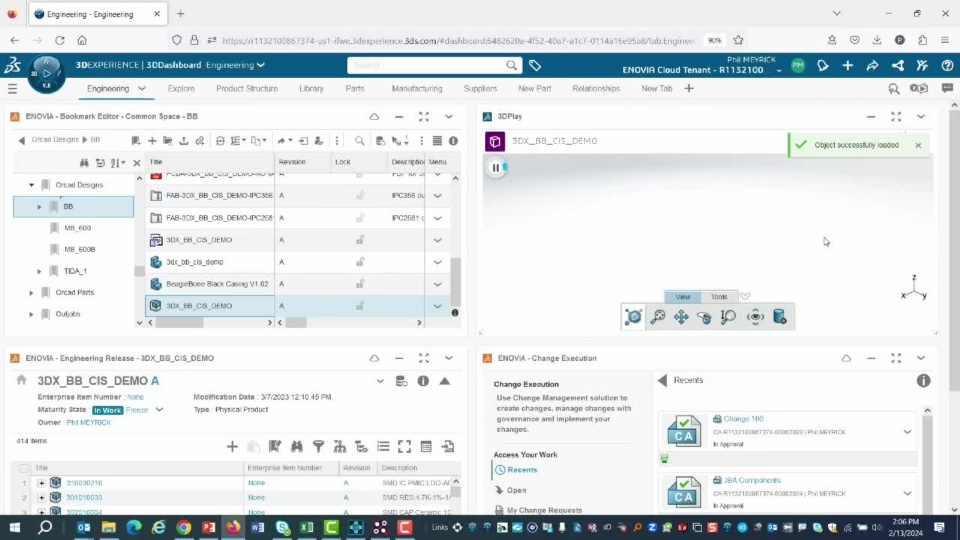Switch to the Manufacturing tab
Image resolution: width=960 pixels, height=540 pixels.
[x=417, y=89]
